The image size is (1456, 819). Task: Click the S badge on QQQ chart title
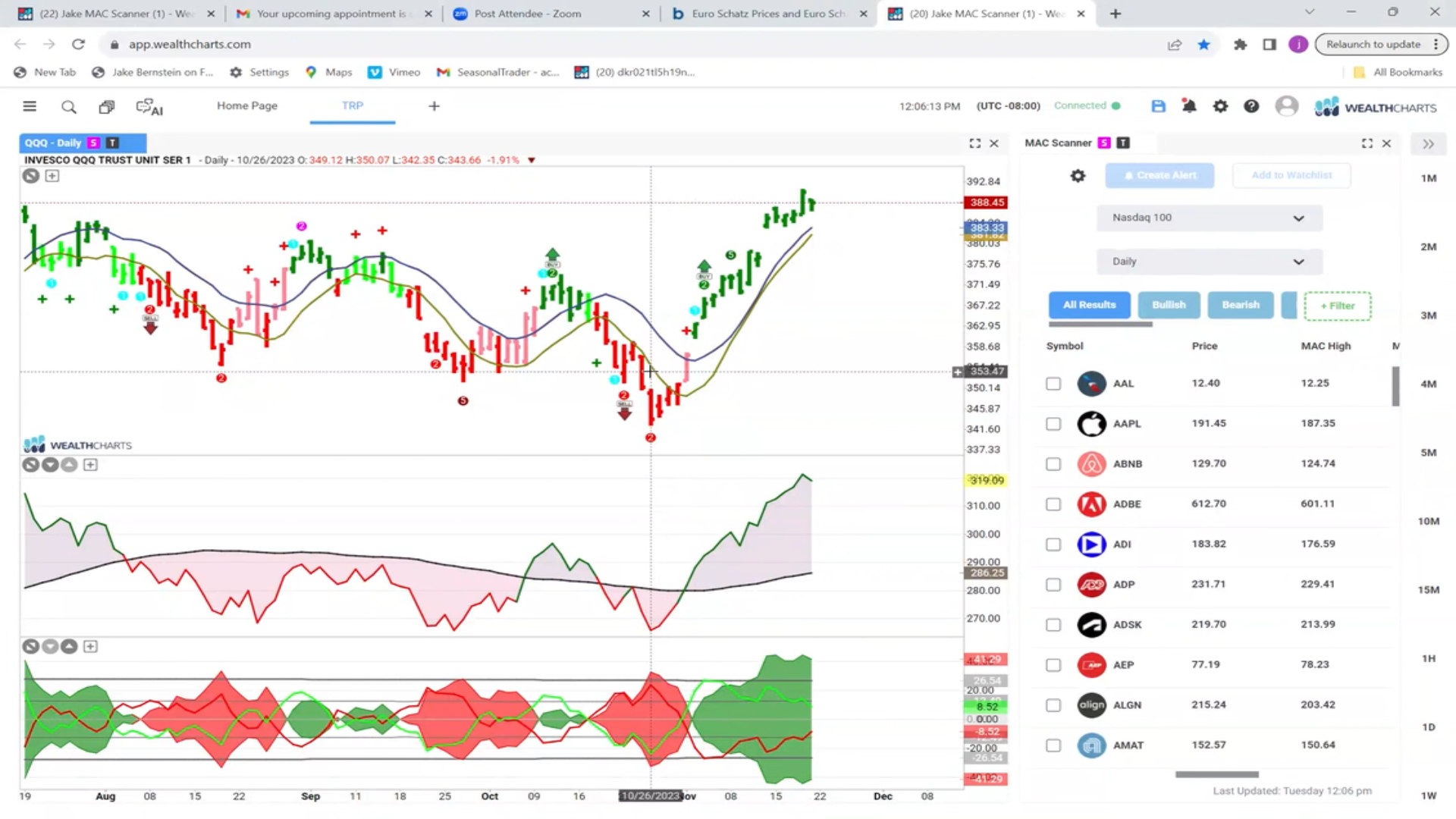[93, 143]
